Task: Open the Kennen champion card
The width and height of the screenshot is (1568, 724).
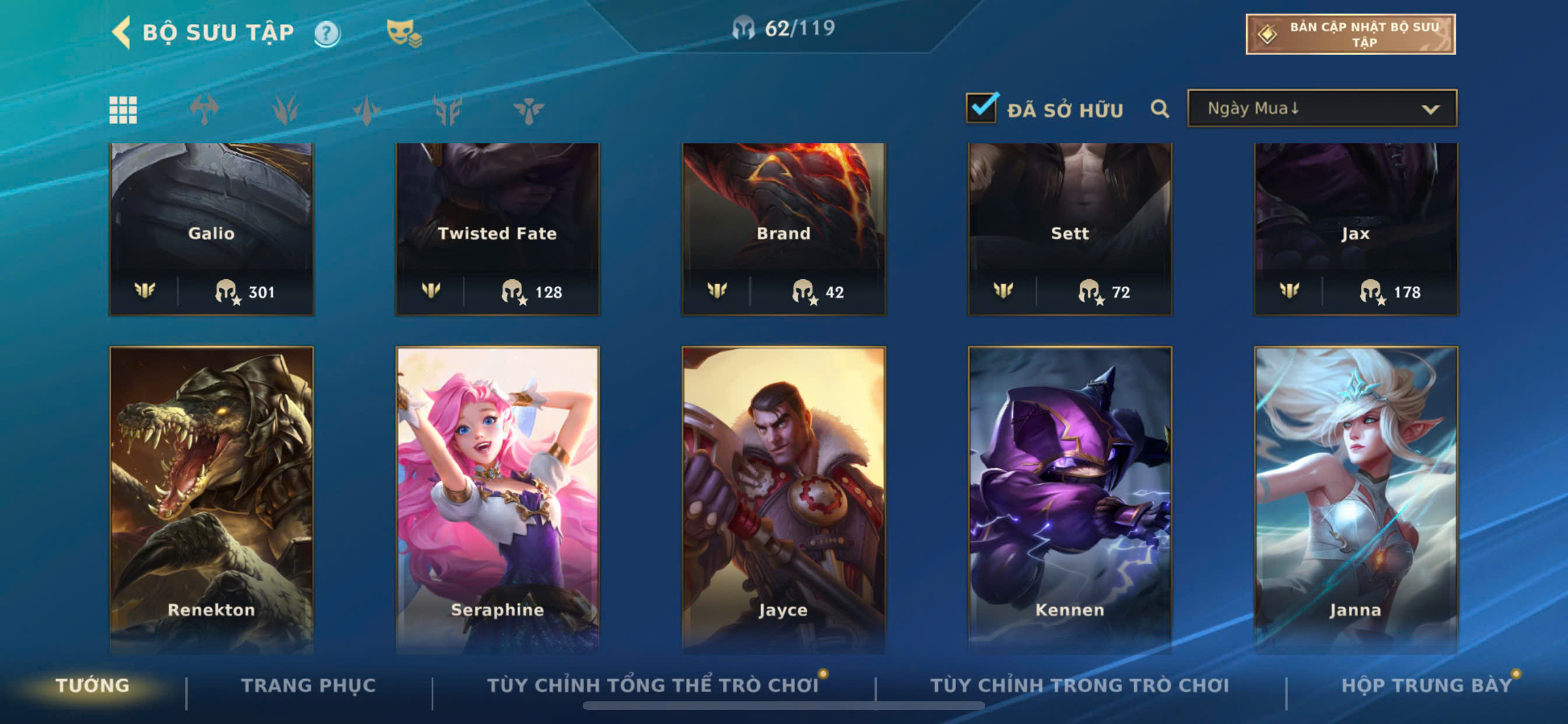Action: point(1069,500)
